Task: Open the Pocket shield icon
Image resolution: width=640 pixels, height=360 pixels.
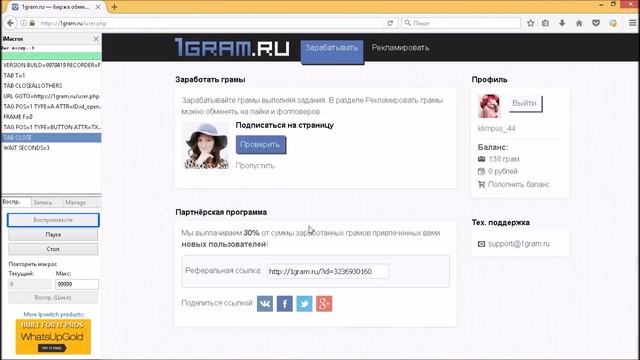Action: point(596,23)
